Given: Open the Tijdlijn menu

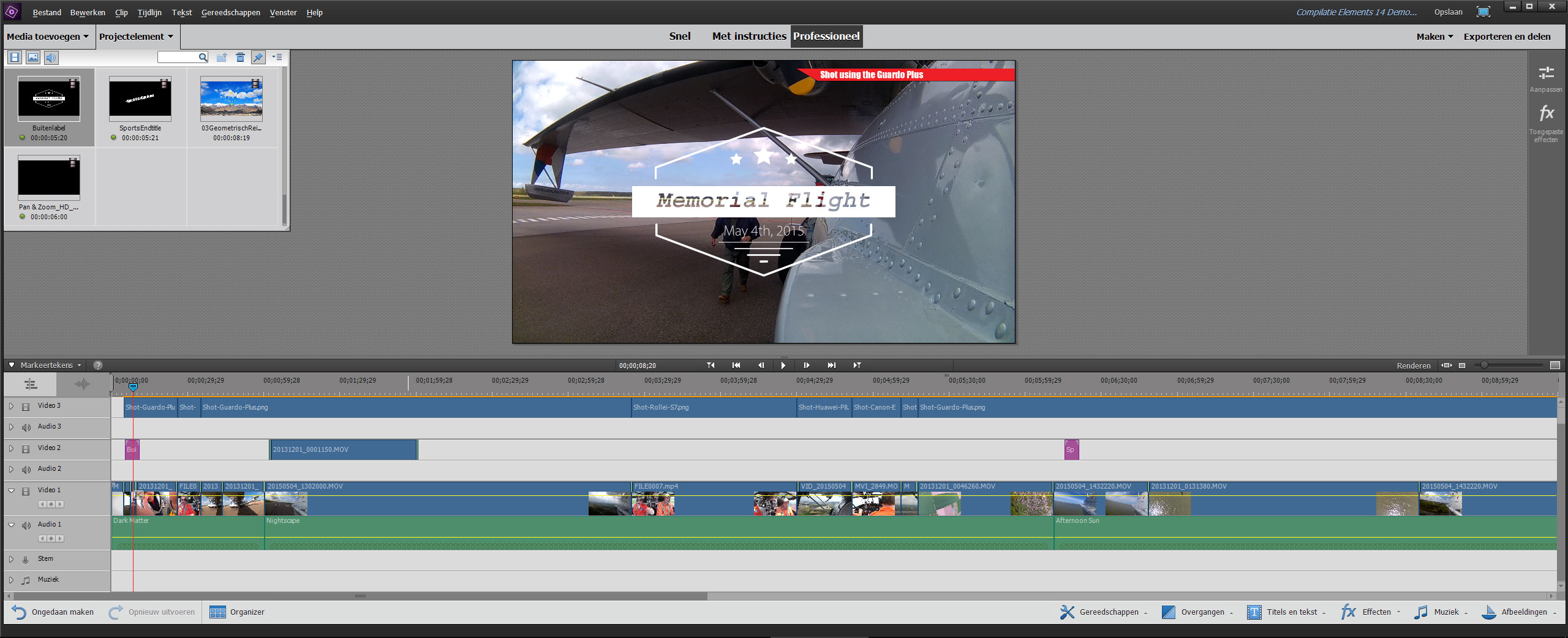Looking at the screenshot, I should [x=149, y=12].
